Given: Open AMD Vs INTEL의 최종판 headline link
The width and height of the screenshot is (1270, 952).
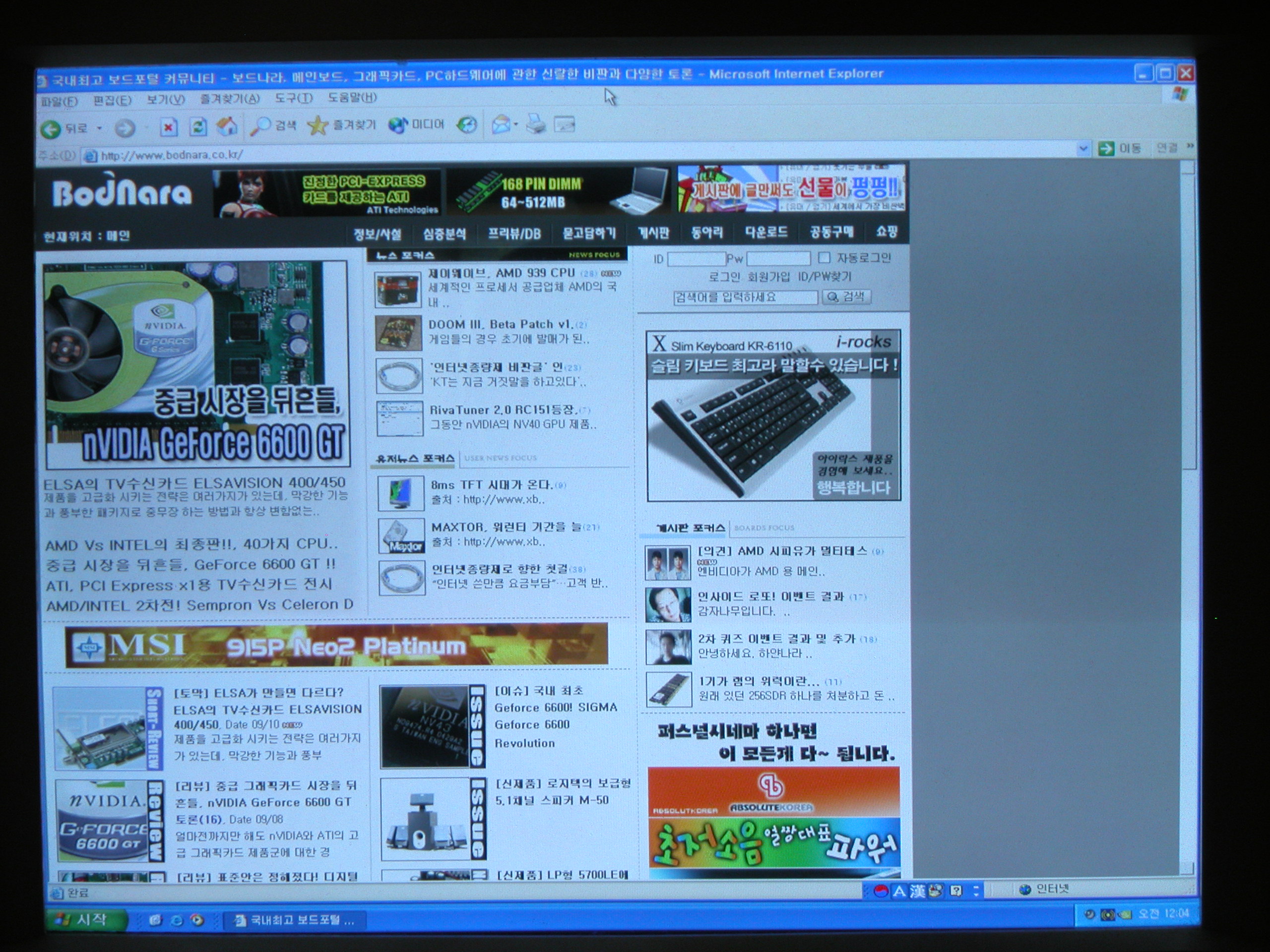Looking at the screenshot, I should (192, 544).
